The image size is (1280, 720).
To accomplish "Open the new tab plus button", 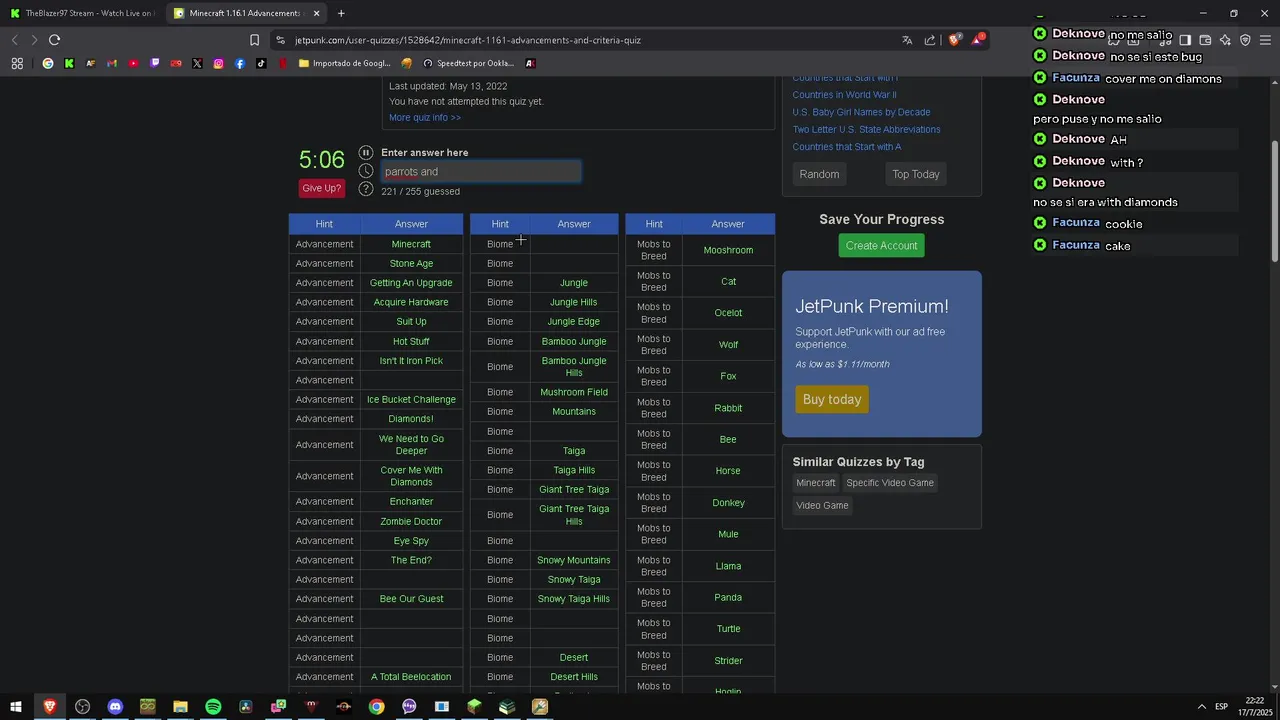I will click(x=341, y=13).
